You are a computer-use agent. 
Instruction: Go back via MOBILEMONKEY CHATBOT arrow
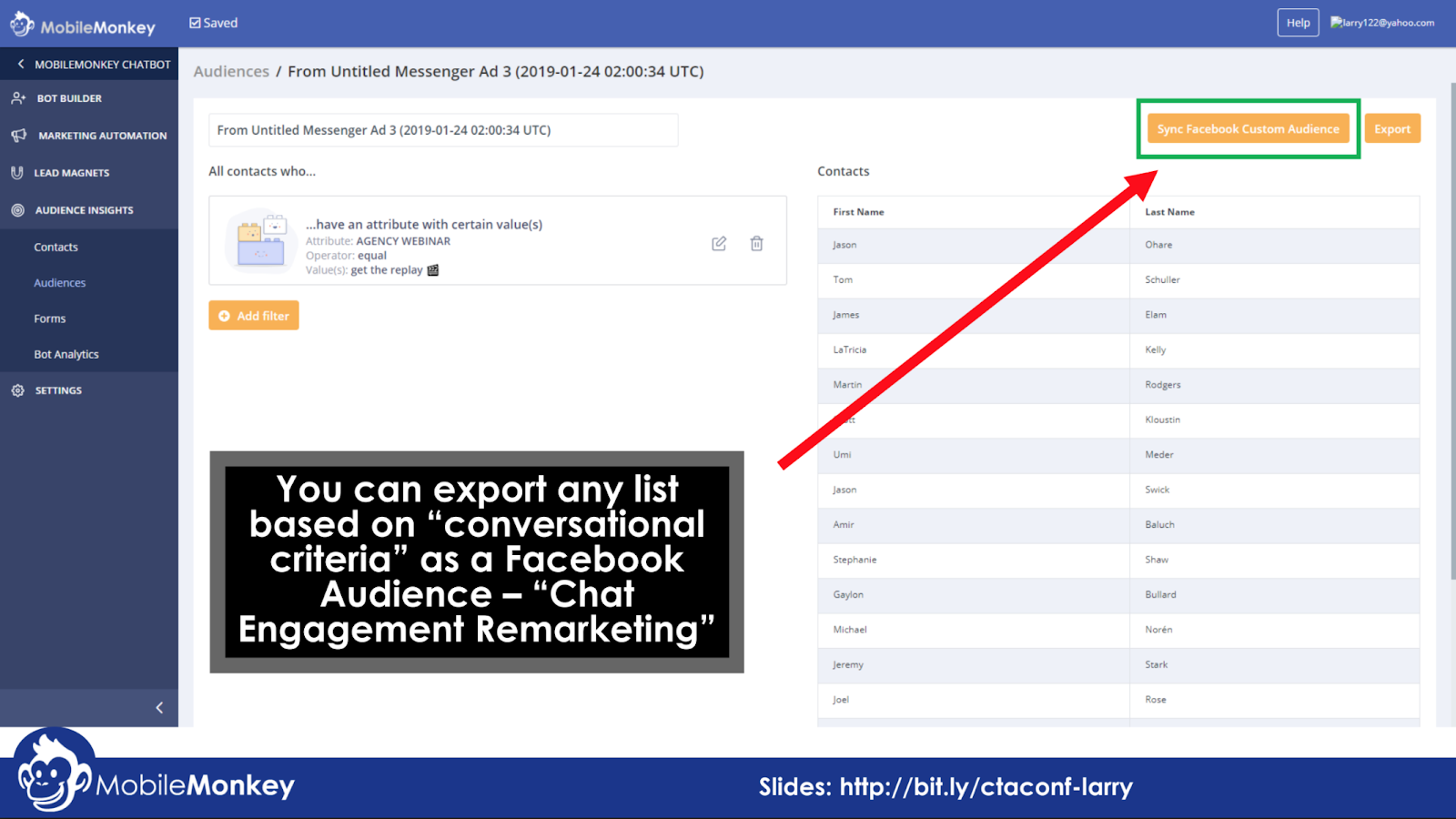click(x=21, y=65)
